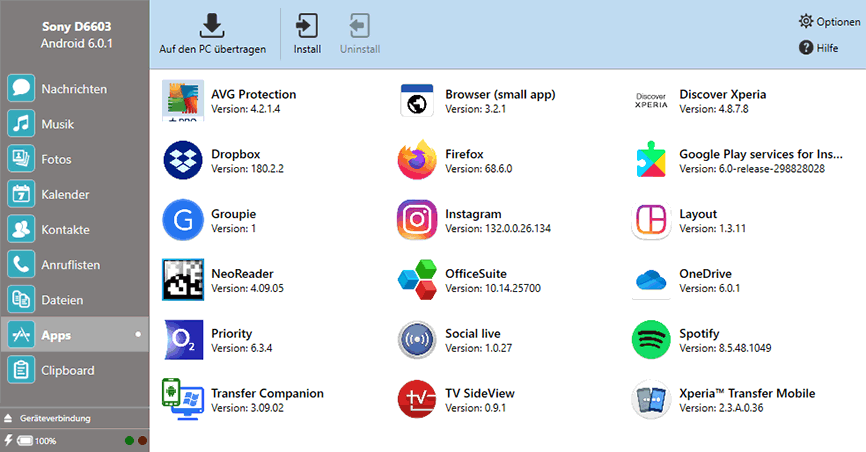Open Fotos section icon

tap(21, 159)
